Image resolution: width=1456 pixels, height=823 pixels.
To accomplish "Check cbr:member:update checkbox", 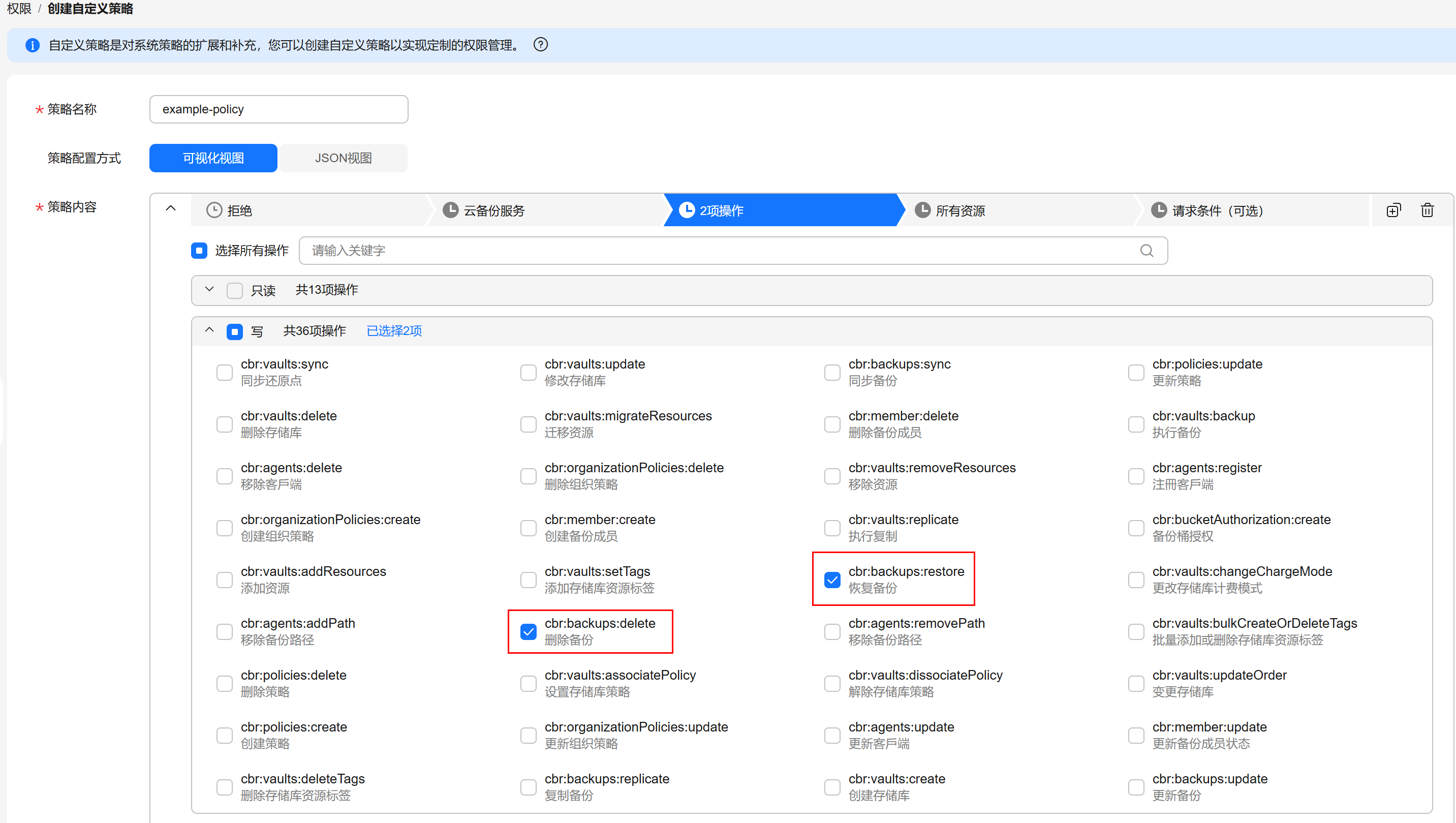I will pyautogui.click(x=1135, y=736).
